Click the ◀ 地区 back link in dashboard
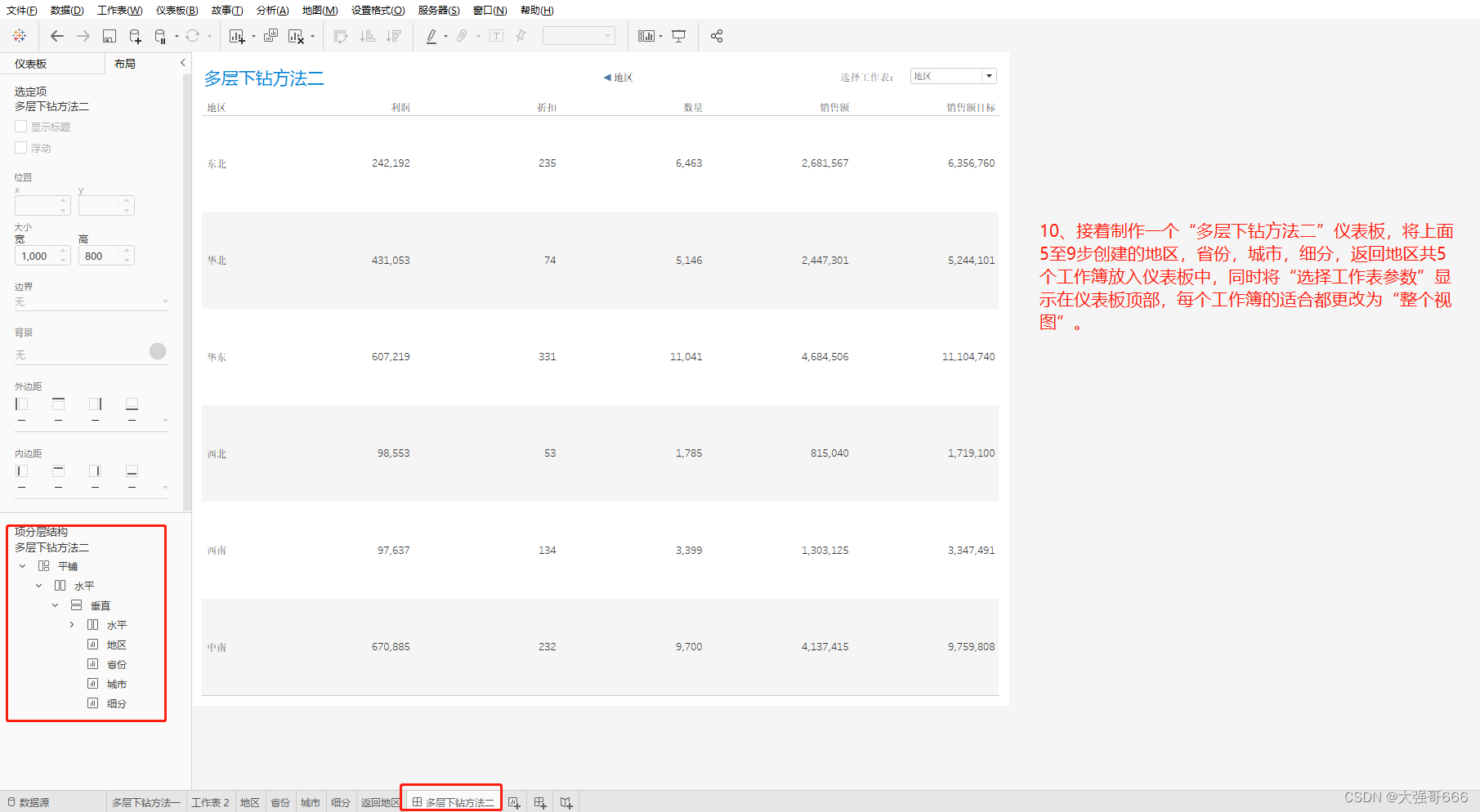 pos(618,78)
